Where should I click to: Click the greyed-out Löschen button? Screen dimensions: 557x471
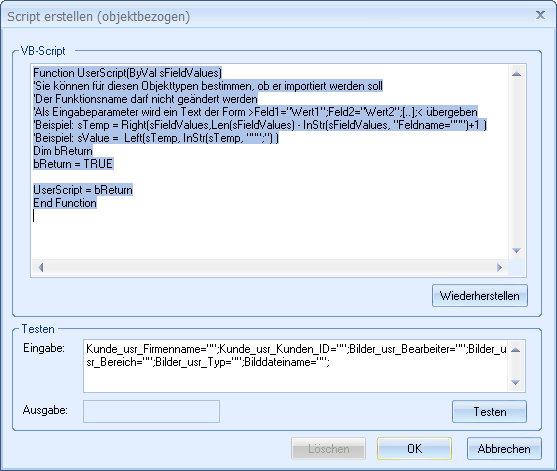point(328,449)
